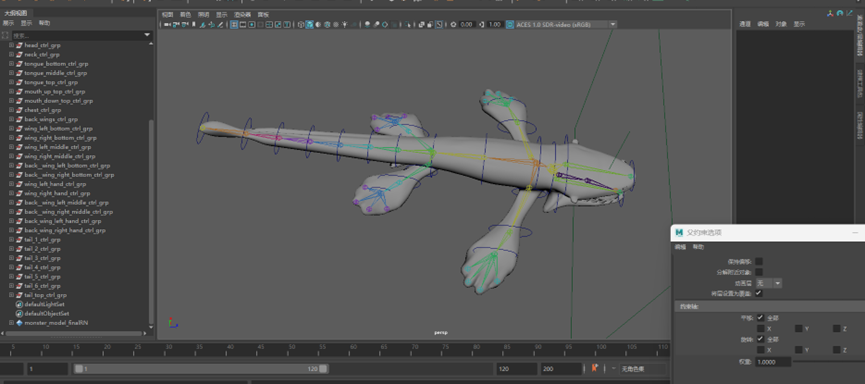Open first menu in viewport panel menu bar

click(167, 15)
